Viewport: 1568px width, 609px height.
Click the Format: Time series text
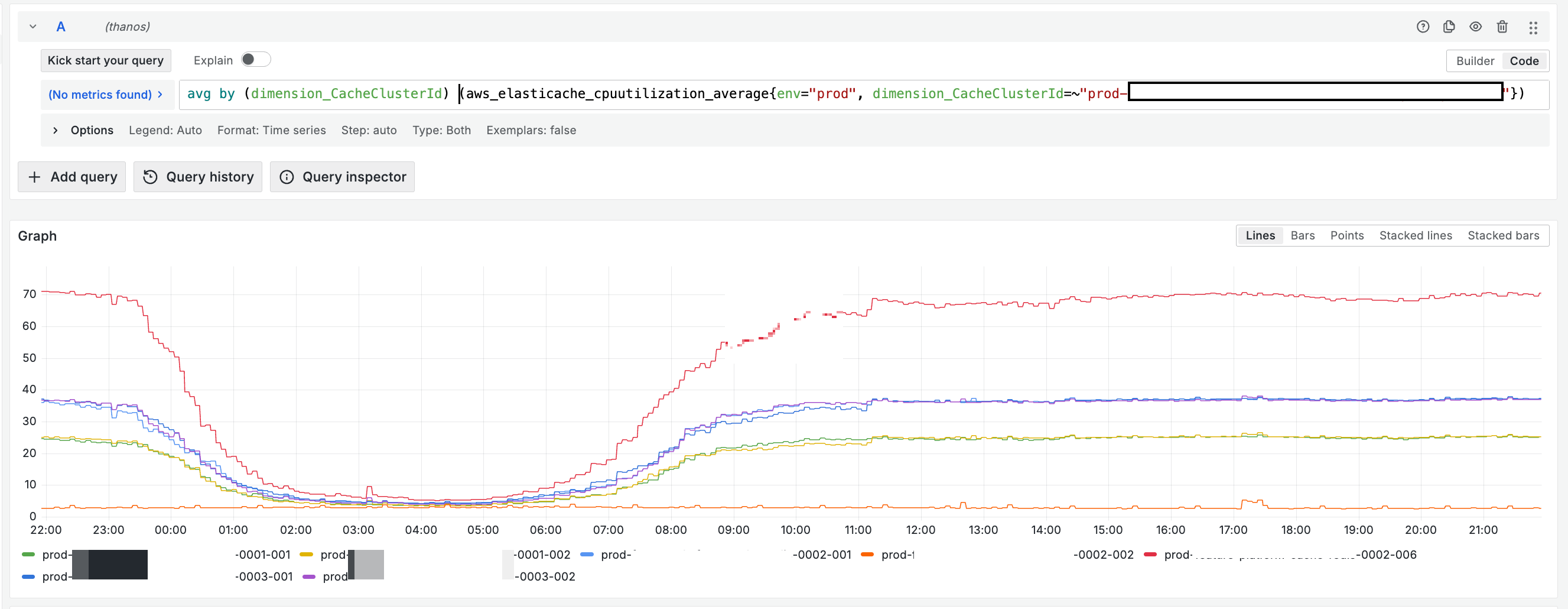tap(272, 130)
